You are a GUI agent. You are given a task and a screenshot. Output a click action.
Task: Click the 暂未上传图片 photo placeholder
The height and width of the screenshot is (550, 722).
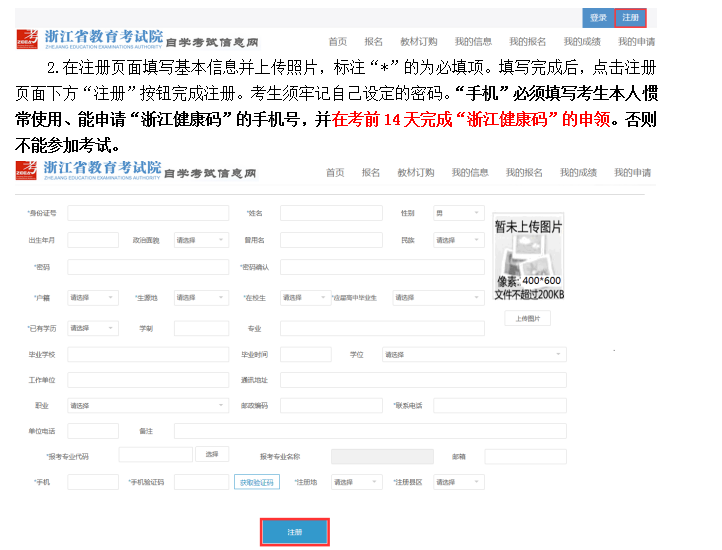coord(529,257)
